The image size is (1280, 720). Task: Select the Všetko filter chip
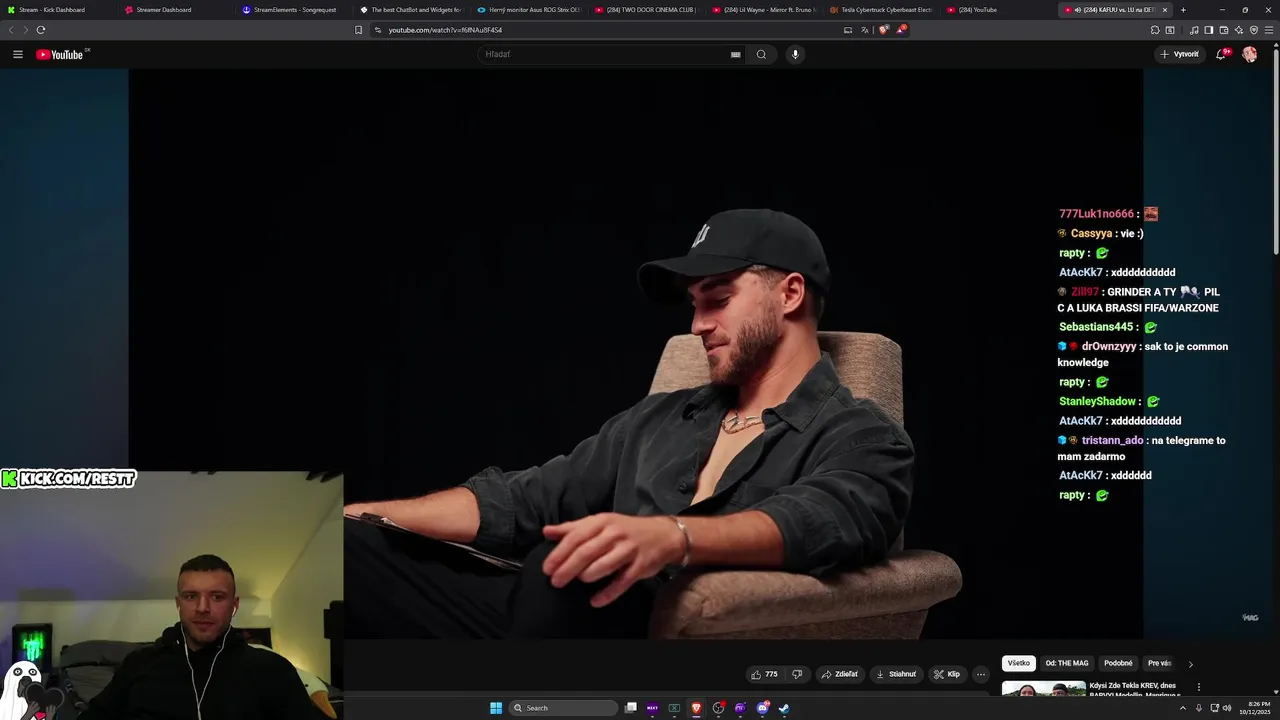click(x=1018, y=663)
